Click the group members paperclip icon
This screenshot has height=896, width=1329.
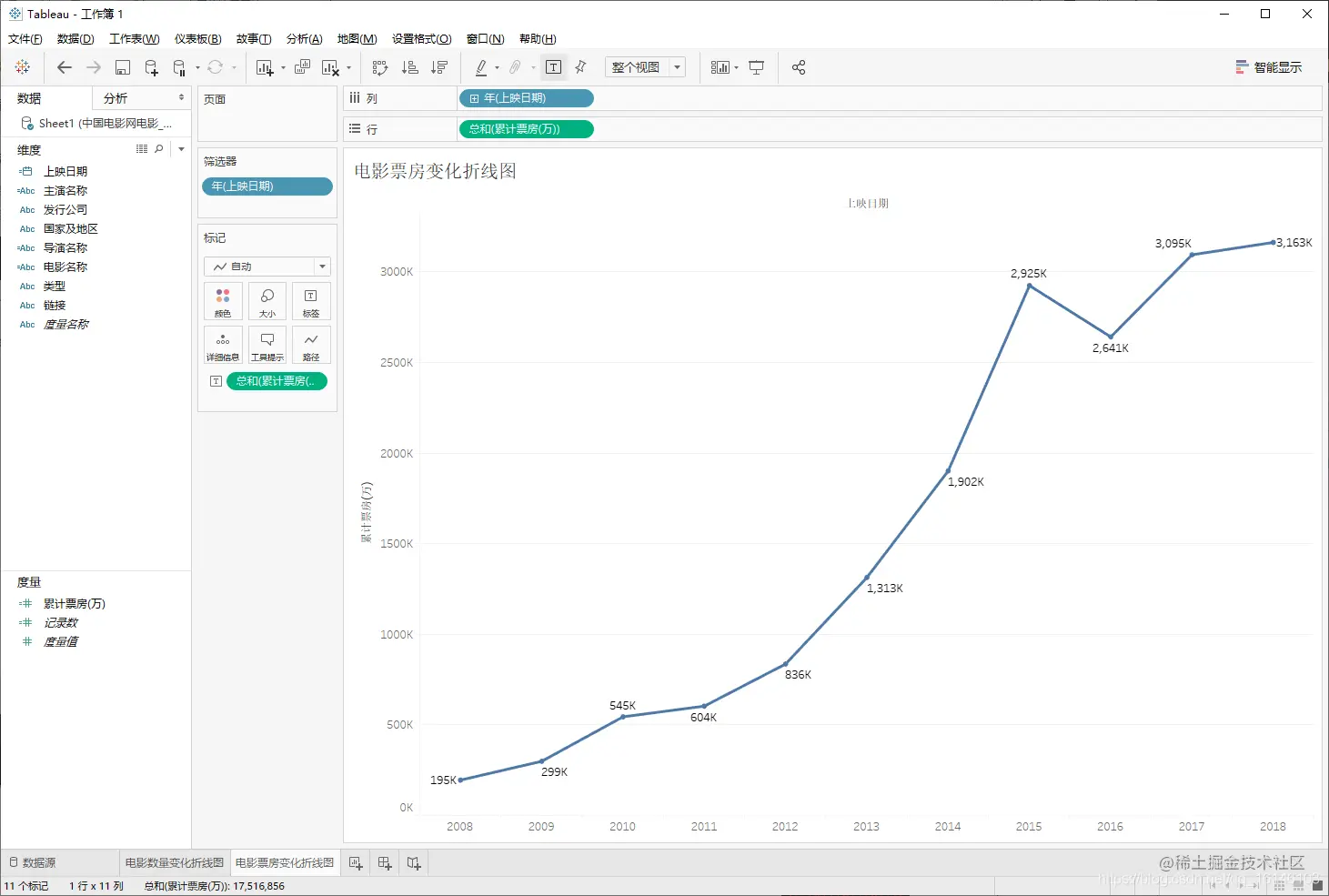[x=515, y=67]
